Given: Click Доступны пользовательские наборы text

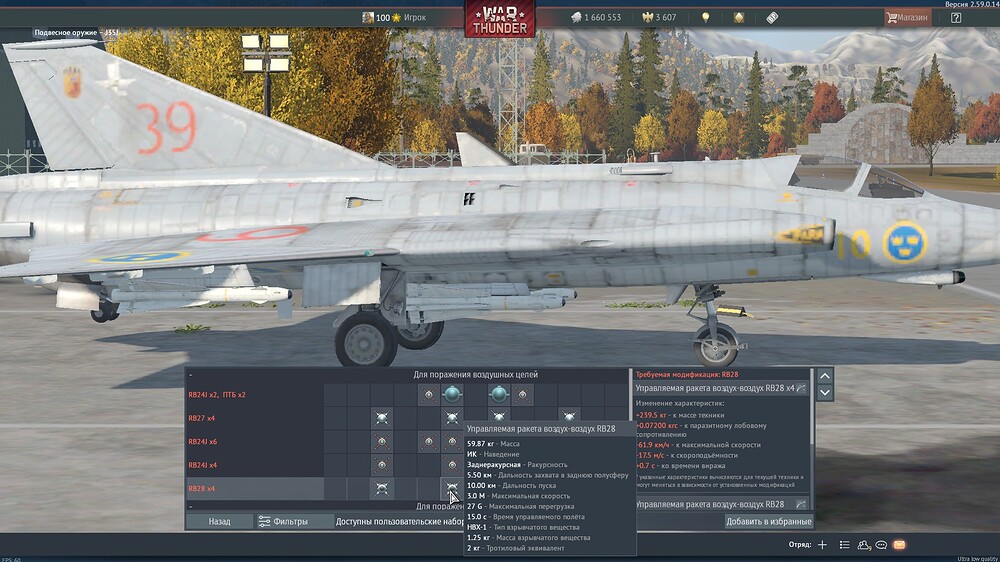Looking at the screenshot, I should tap(400, 522).
